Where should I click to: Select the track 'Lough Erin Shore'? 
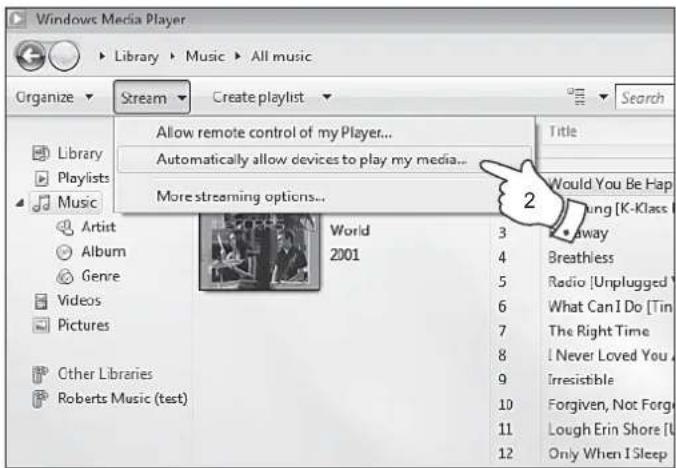click(610, 429)
